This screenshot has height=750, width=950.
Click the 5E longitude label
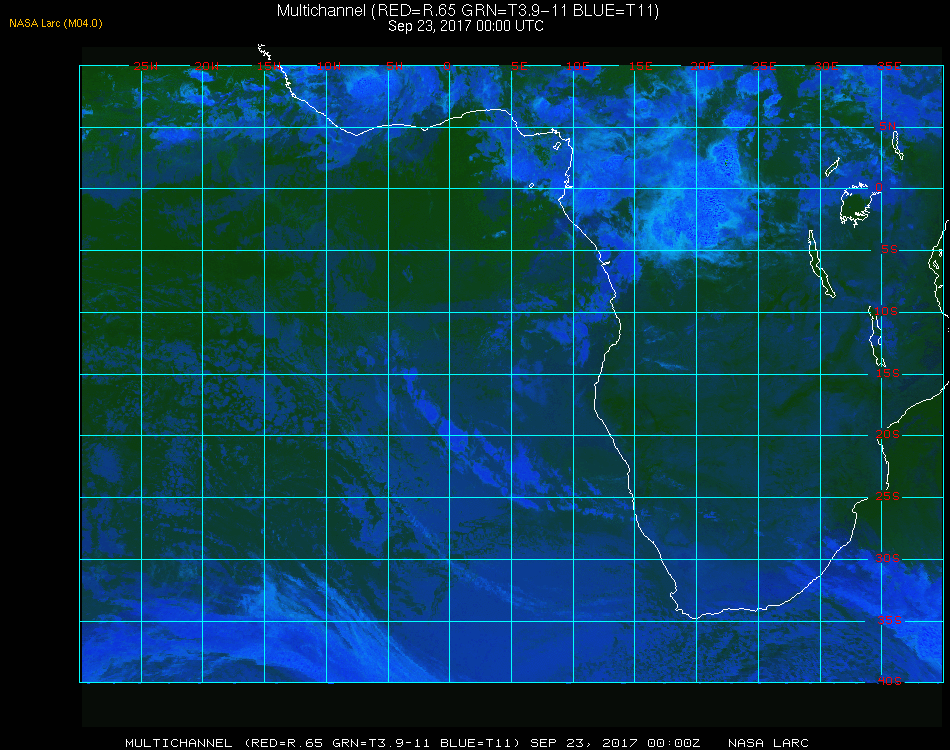[519, 66]
